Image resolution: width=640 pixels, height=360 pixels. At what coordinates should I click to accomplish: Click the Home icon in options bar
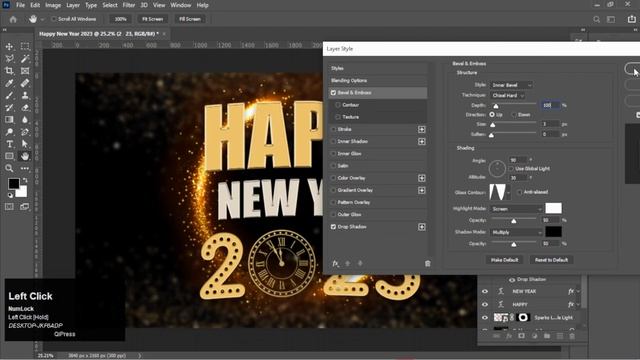click(x=13, y=19)
